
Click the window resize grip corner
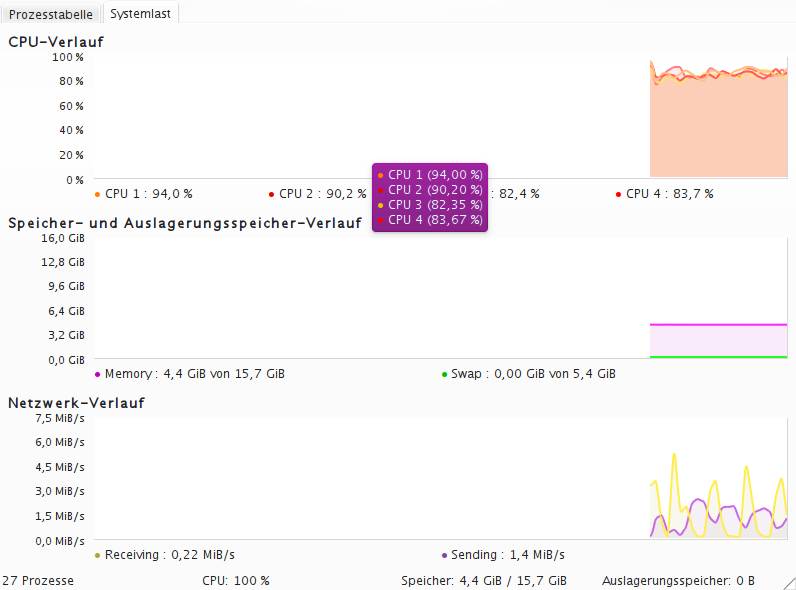789,584
